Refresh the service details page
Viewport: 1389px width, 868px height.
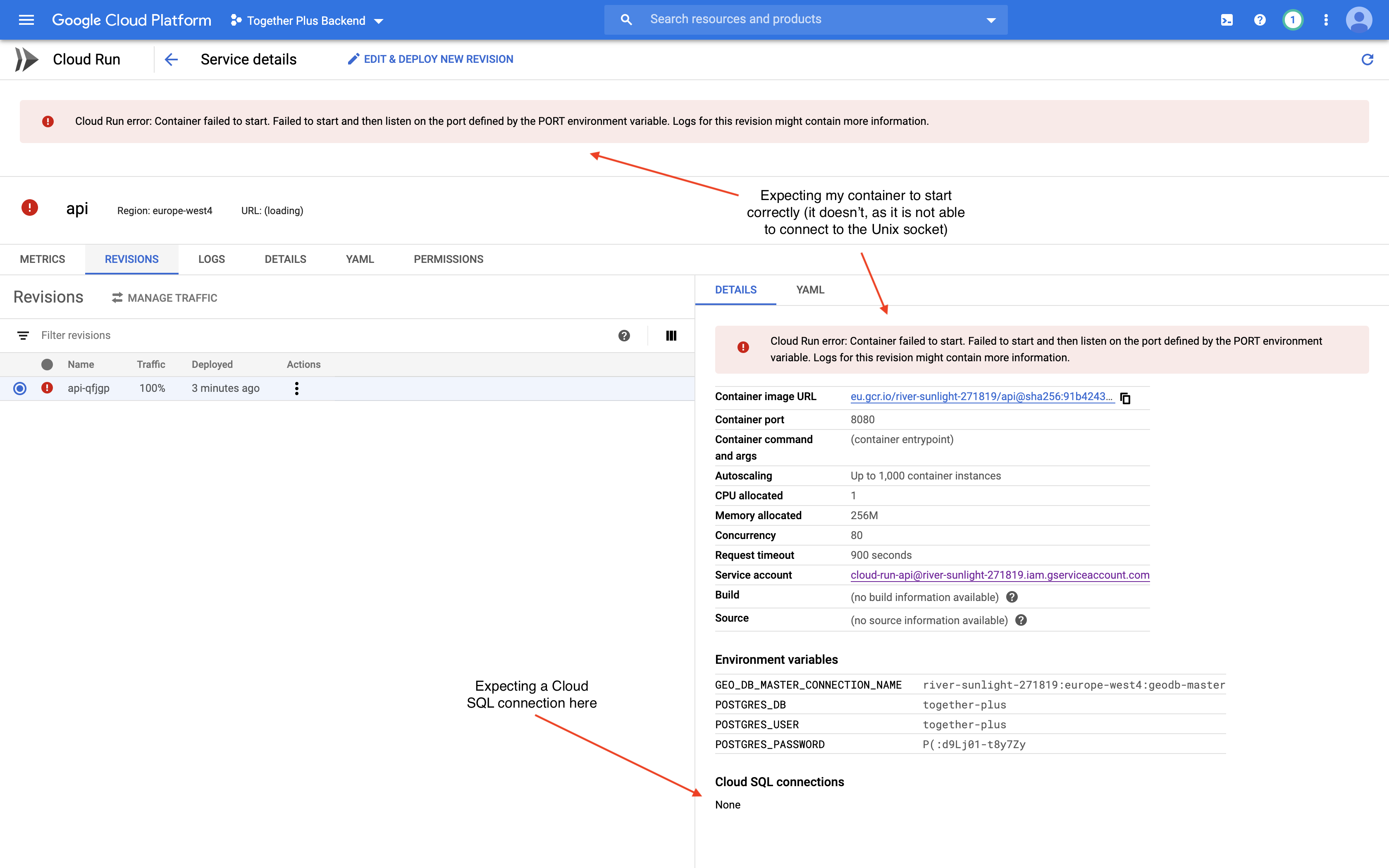tap(1367, 59)
